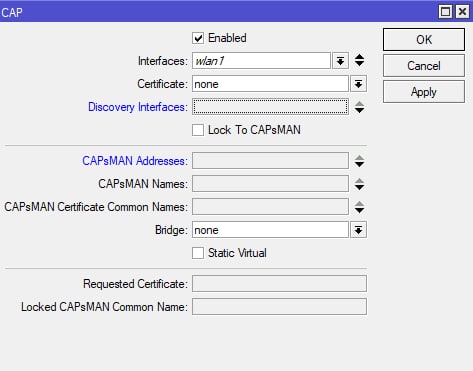Click the Discovery Interfaces expand arrows
Image resolution: width=473 pixels, height=371 pixels.
click(x=359, y=107)
